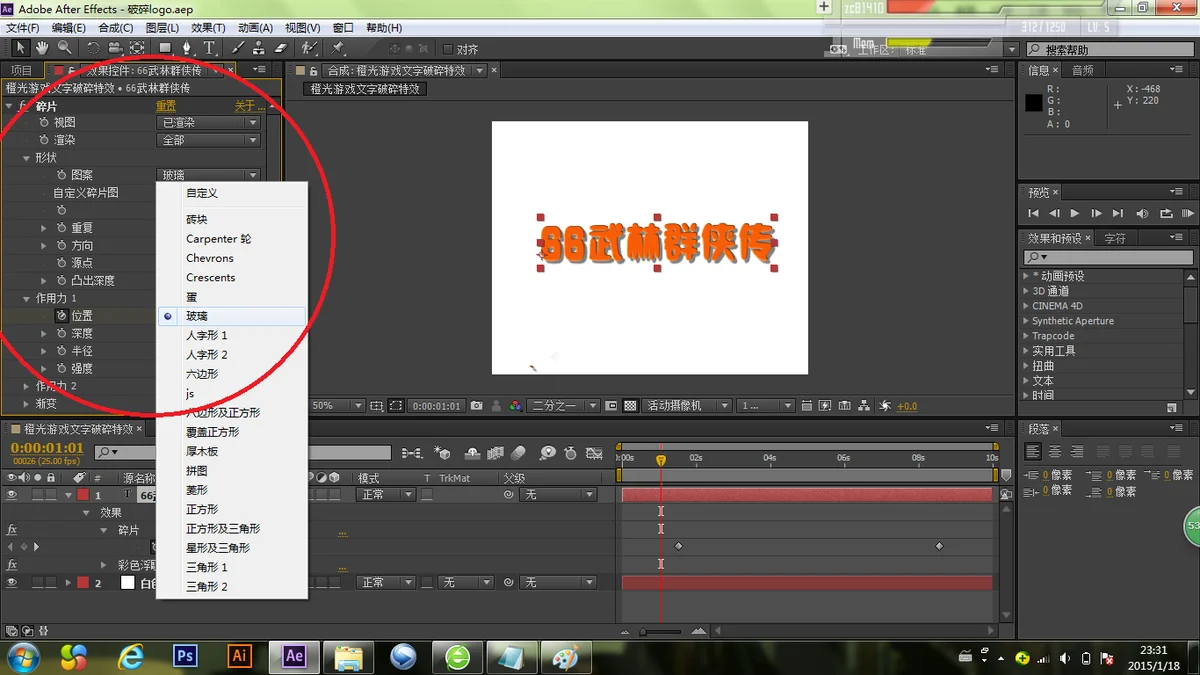1200x675 pixels.
Task: Toggle stopwatch for 深度 property
Action: coord(61,333)
